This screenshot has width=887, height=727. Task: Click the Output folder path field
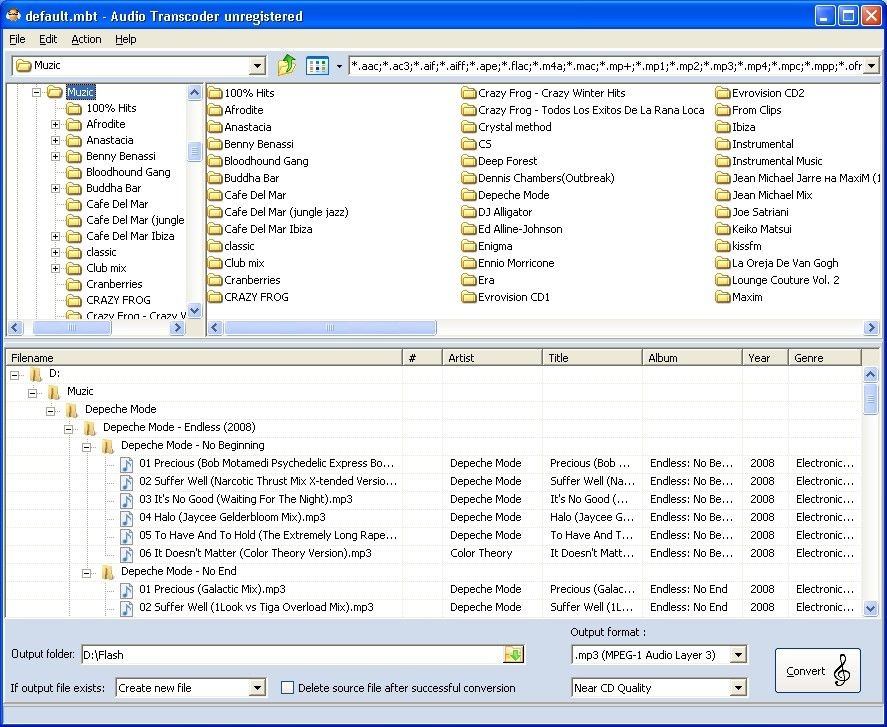click(291, 655)
